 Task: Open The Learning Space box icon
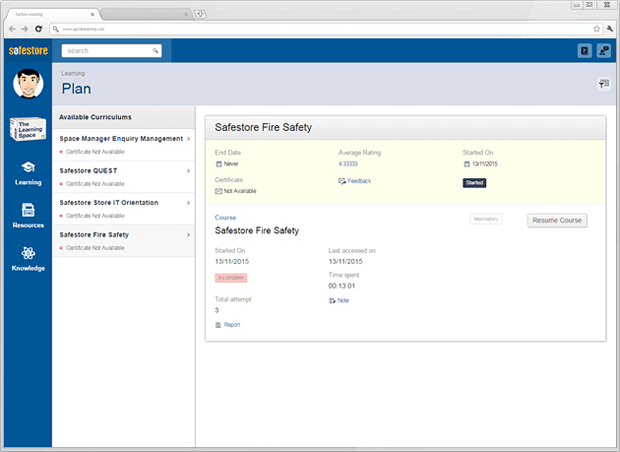28,129
